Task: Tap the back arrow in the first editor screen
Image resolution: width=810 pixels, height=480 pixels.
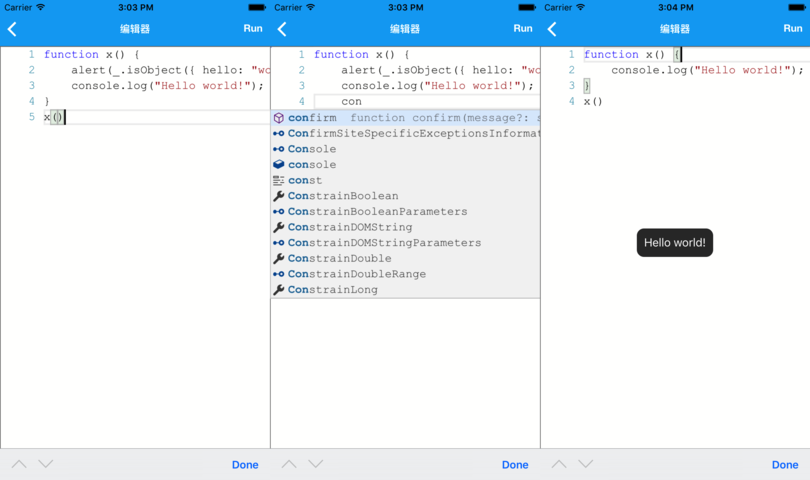Action: coord(12,29)
